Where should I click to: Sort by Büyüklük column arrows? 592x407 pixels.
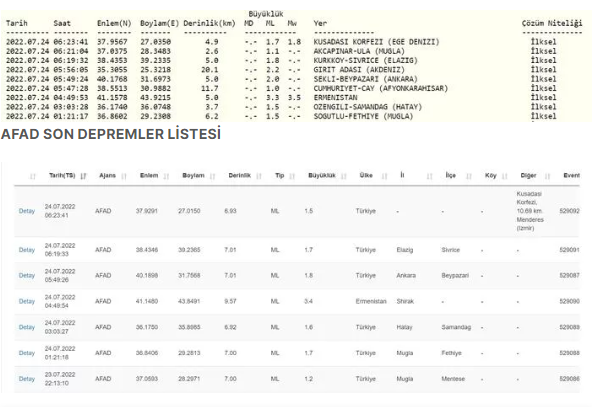click(x=344, y=176)
